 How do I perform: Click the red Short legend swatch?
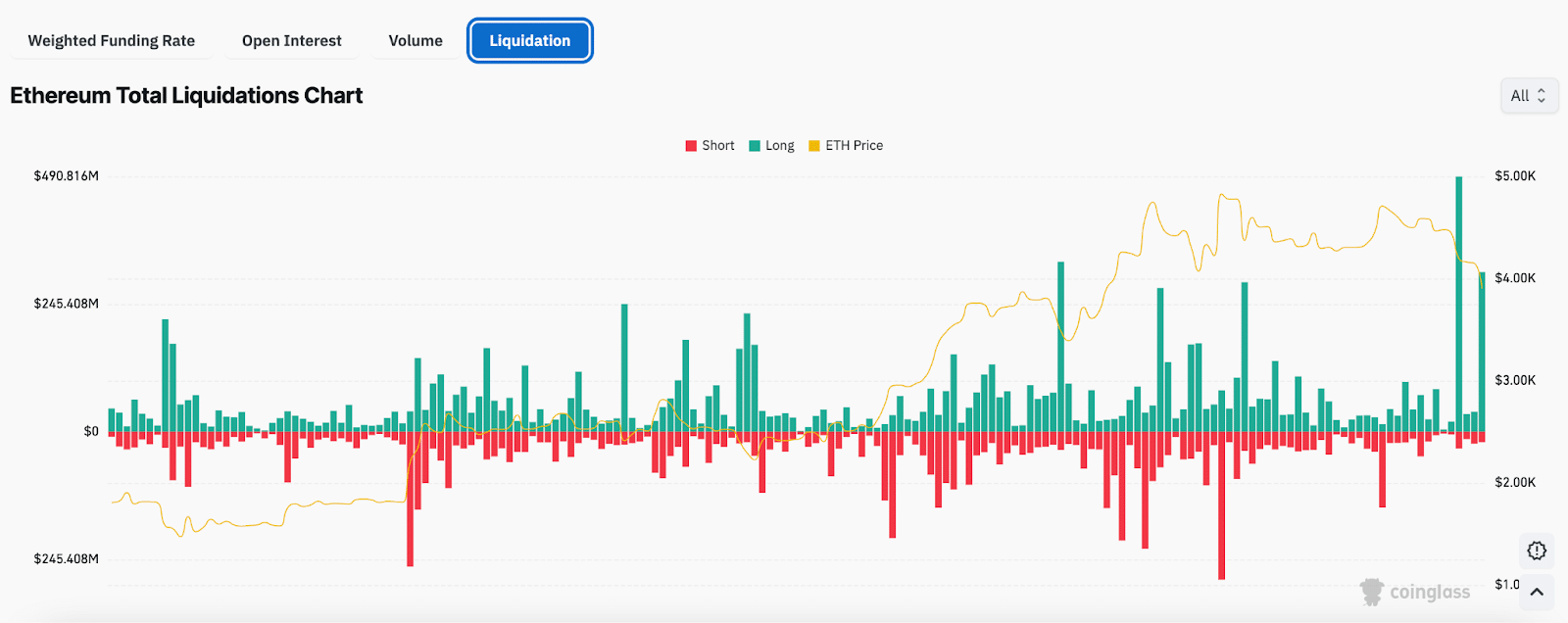[x=691, y=146]
